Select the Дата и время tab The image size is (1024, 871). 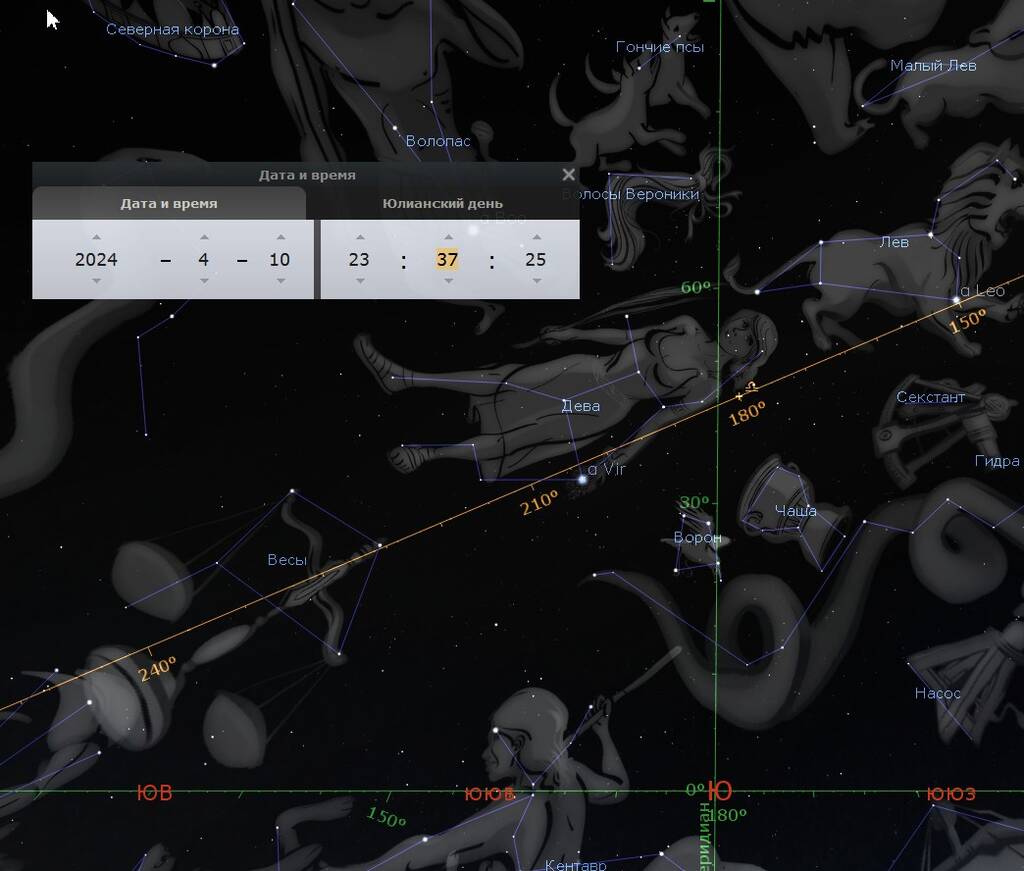click(168, 203)
